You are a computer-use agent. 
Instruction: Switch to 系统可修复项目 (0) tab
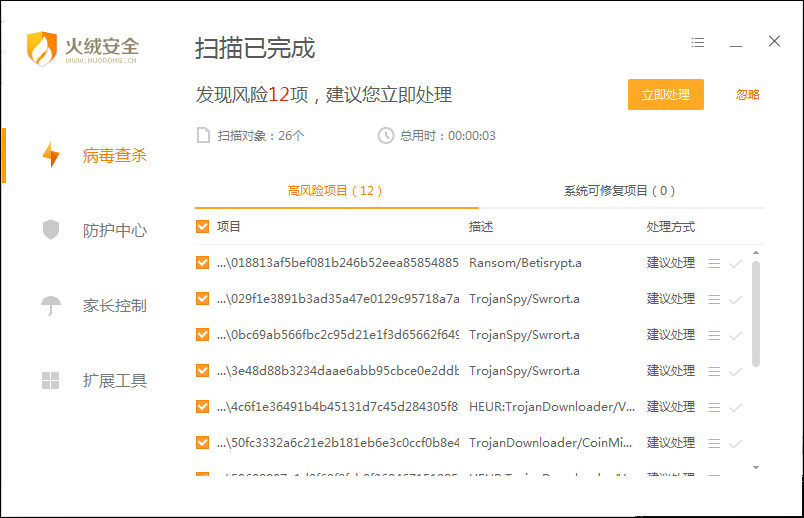click(619, 191)
